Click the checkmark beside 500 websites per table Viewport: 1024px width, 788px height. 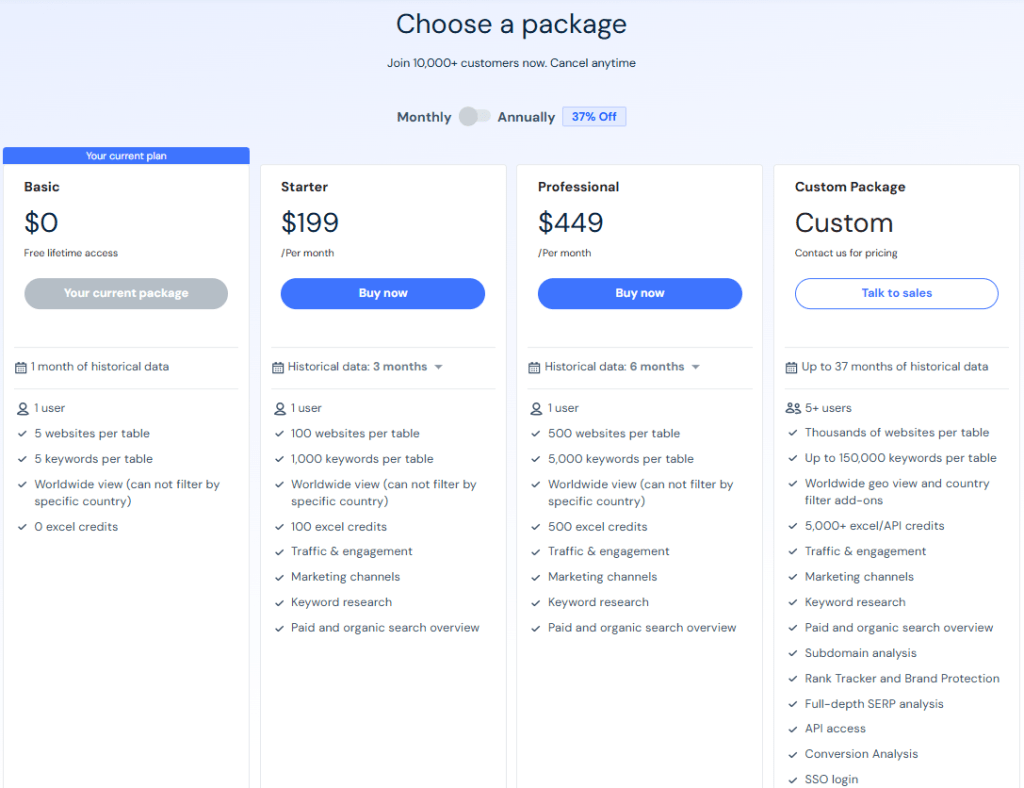pos(538,433)
